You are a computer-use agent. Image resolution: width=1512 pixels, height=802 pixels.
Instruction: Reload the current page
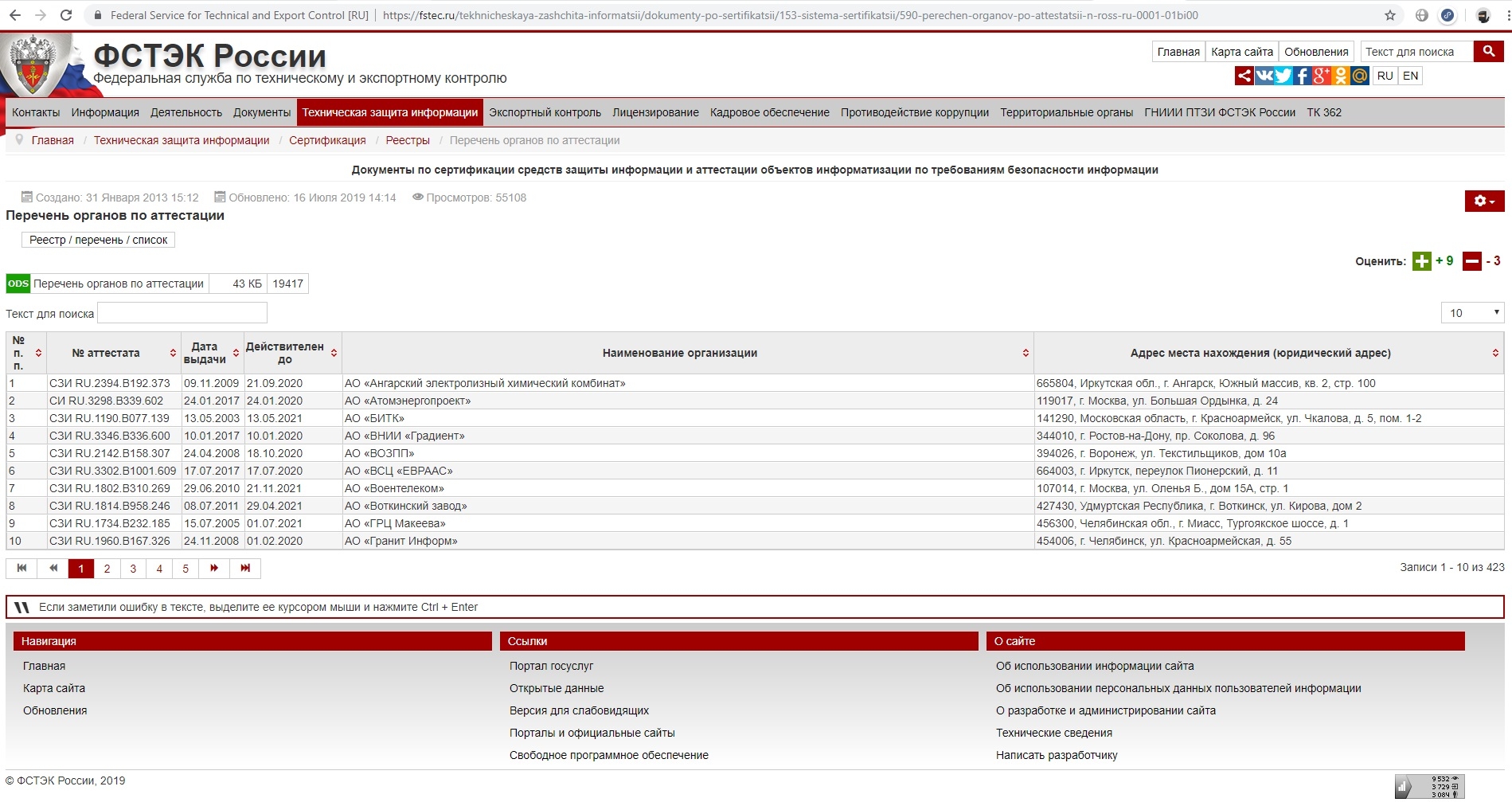pyautogui.click(x=66, y=15)
